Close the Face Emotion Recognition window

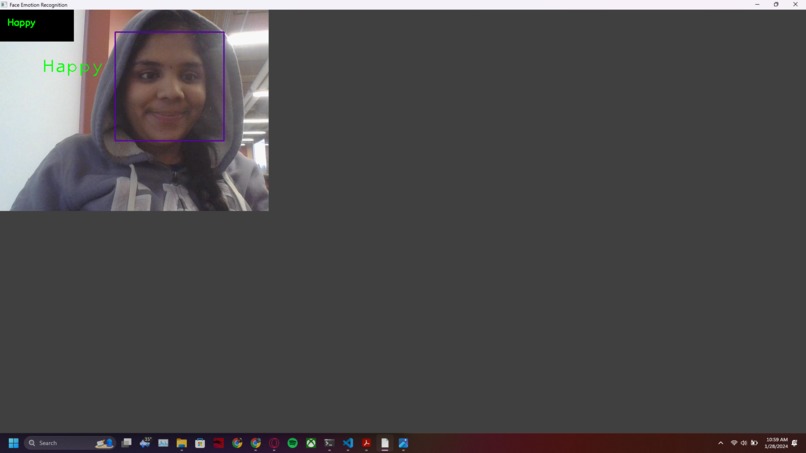pyautogui.click(x=795, y=5)
